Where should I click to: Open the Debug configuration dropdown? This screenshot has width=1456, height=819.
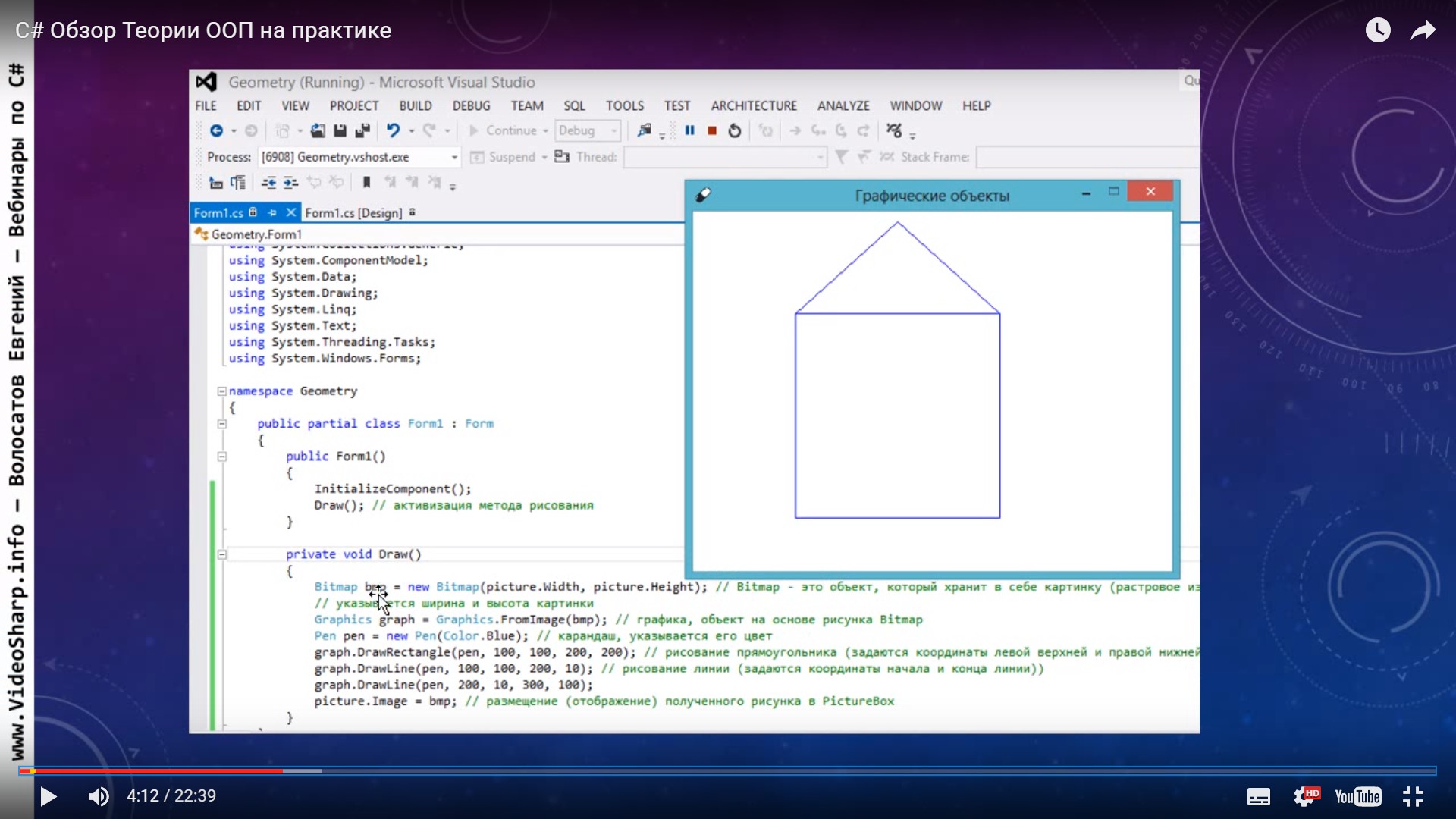588,130
